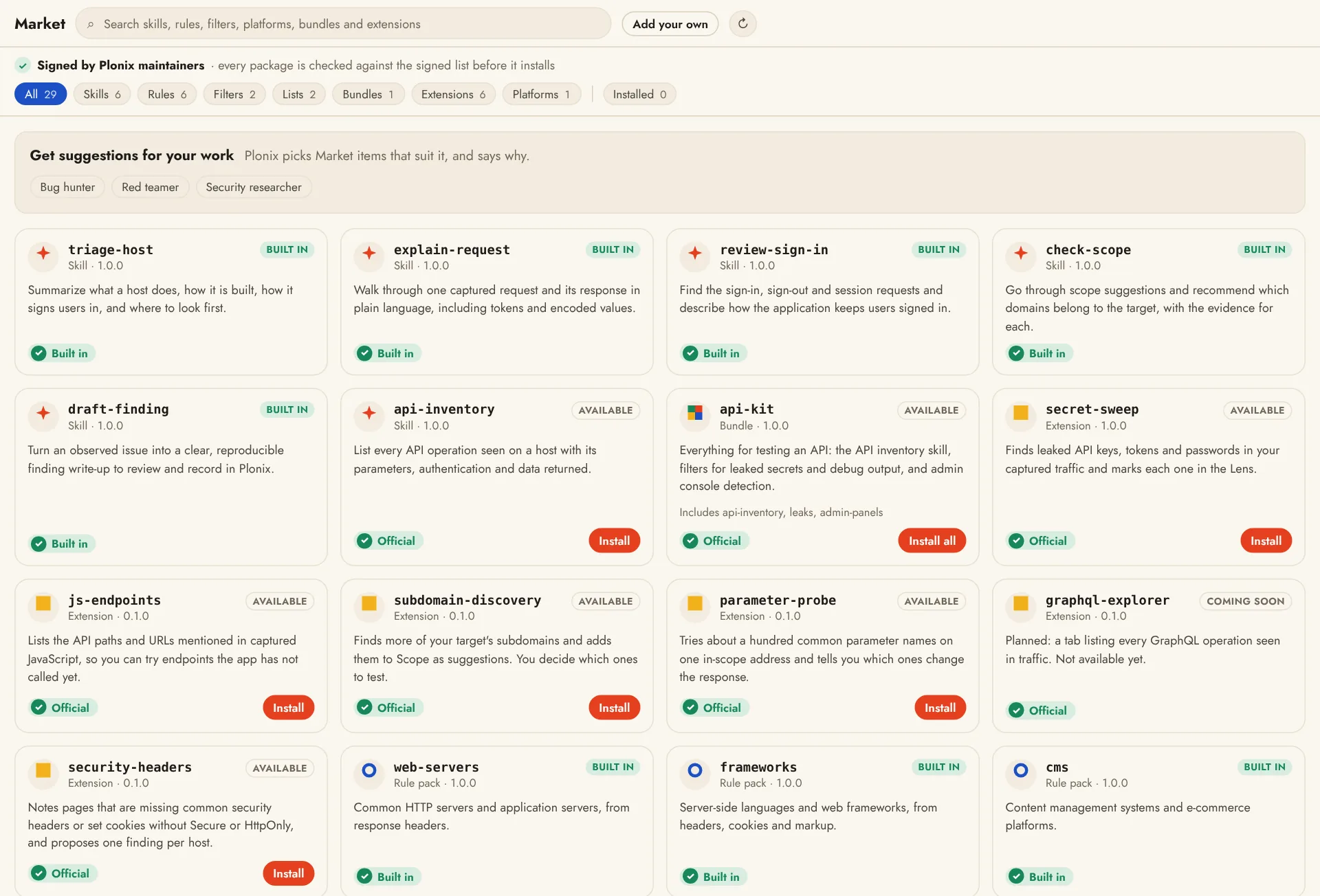Screen dimensions: 1320x896
Task: Install the secret-sweep extension
Action: [1266, 541]
